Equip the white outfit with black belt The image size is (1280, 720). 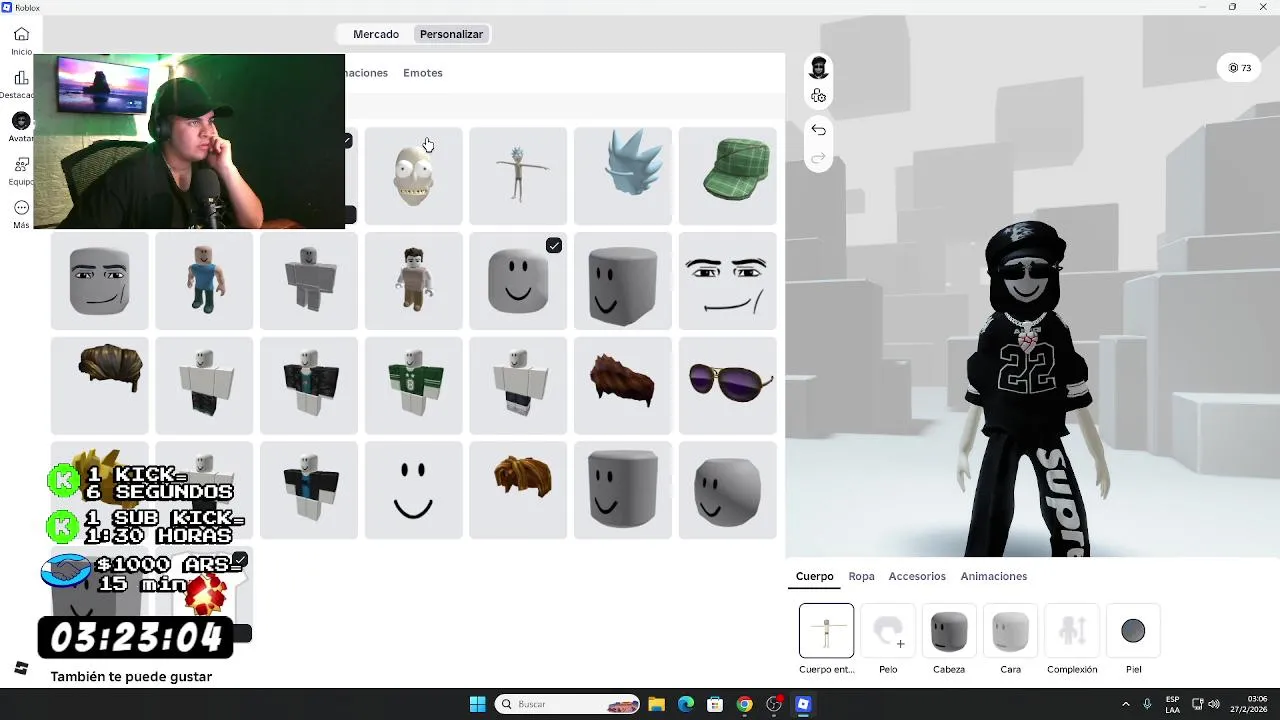(x=518, y=386)
